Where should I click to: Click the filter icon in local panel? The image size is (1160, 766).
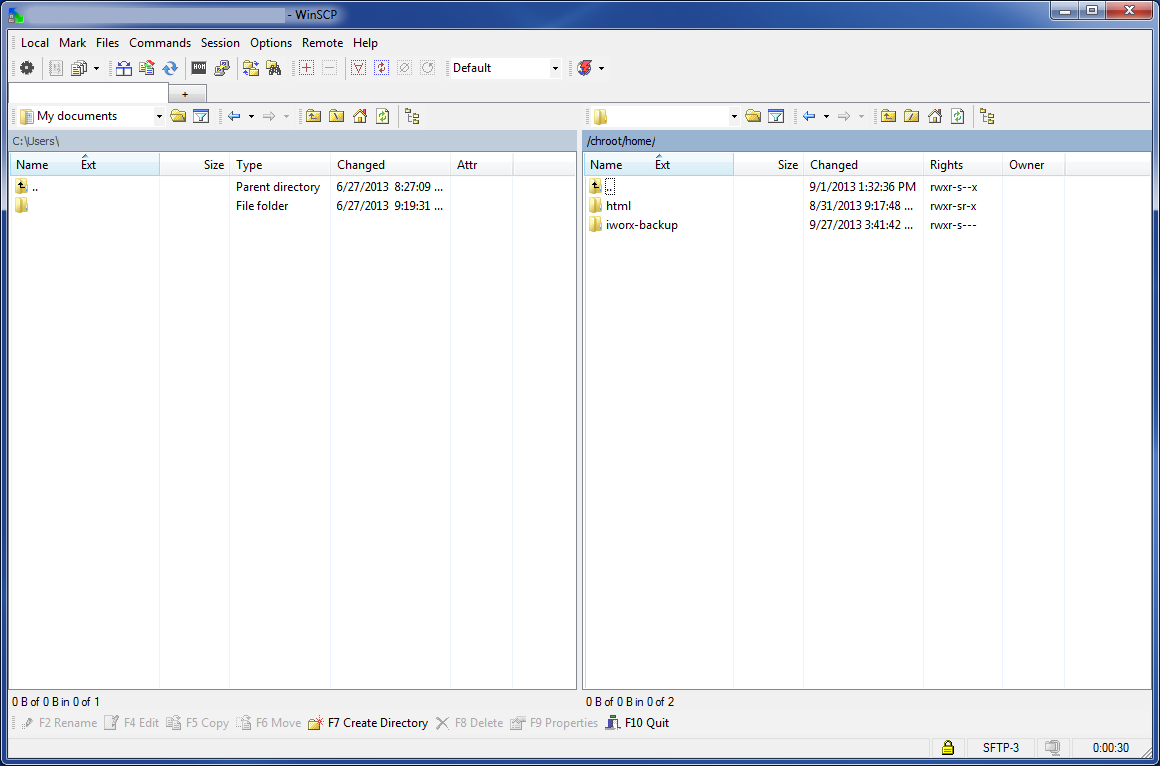[201, 116]
